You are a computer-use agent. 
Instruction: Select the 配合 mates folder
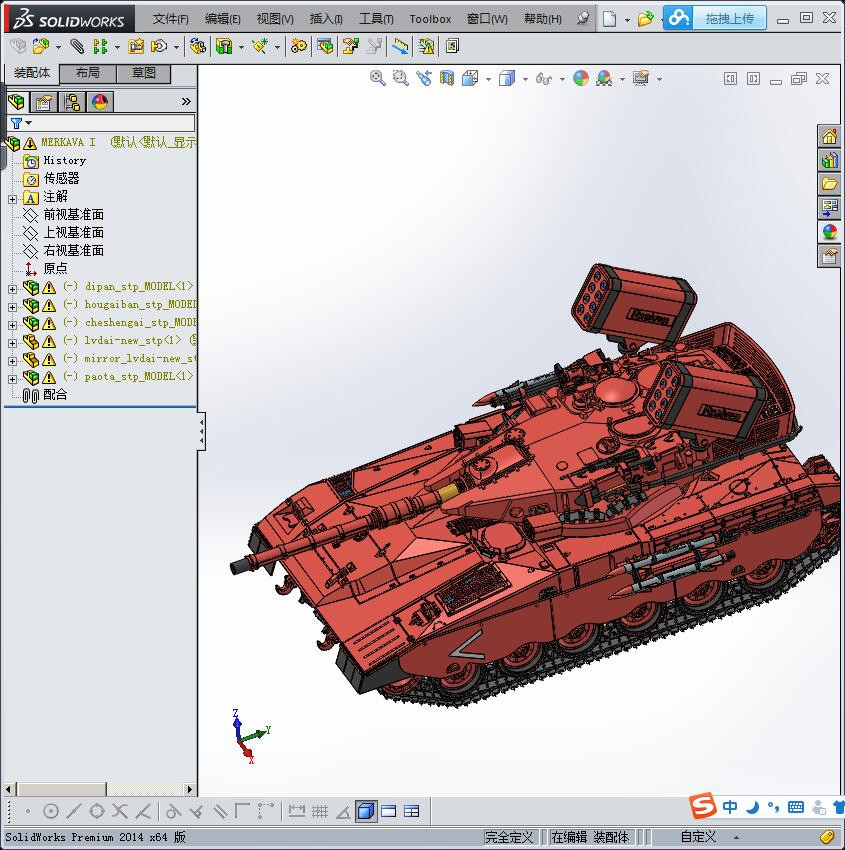pyautogui.click(x=55, y=395)
